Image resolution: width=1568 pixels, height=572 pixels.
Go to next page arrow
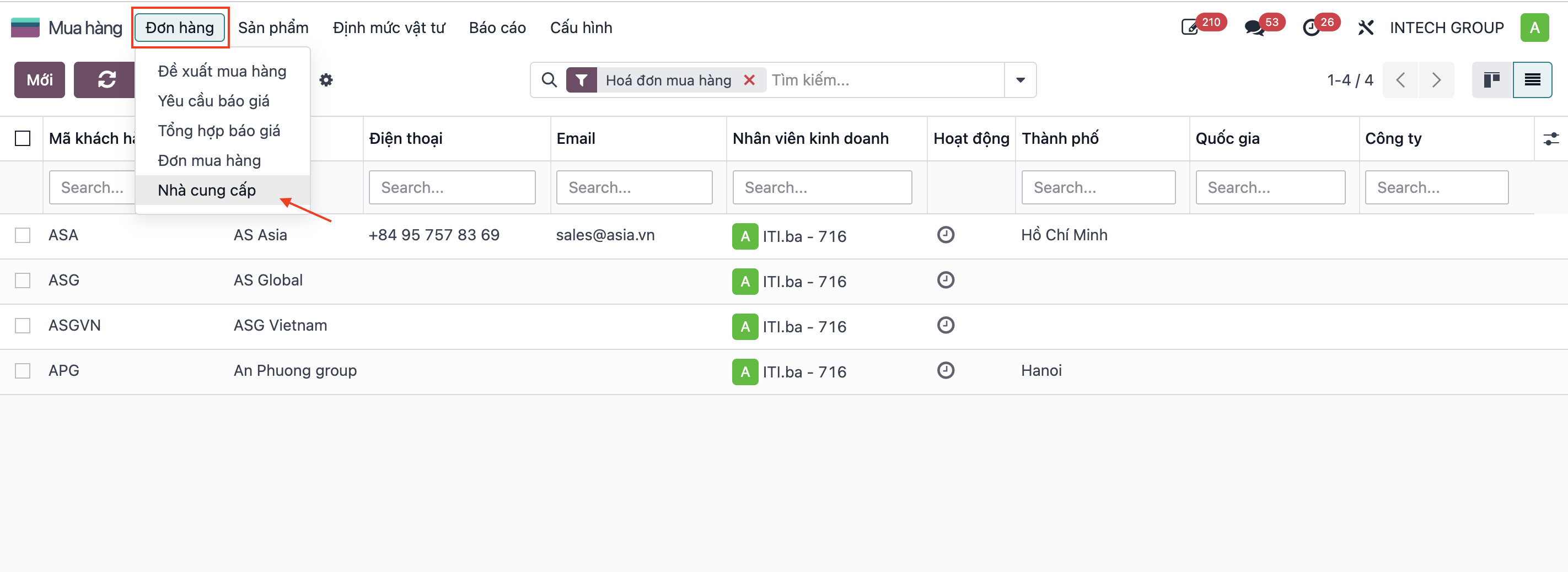point(1437,80)
